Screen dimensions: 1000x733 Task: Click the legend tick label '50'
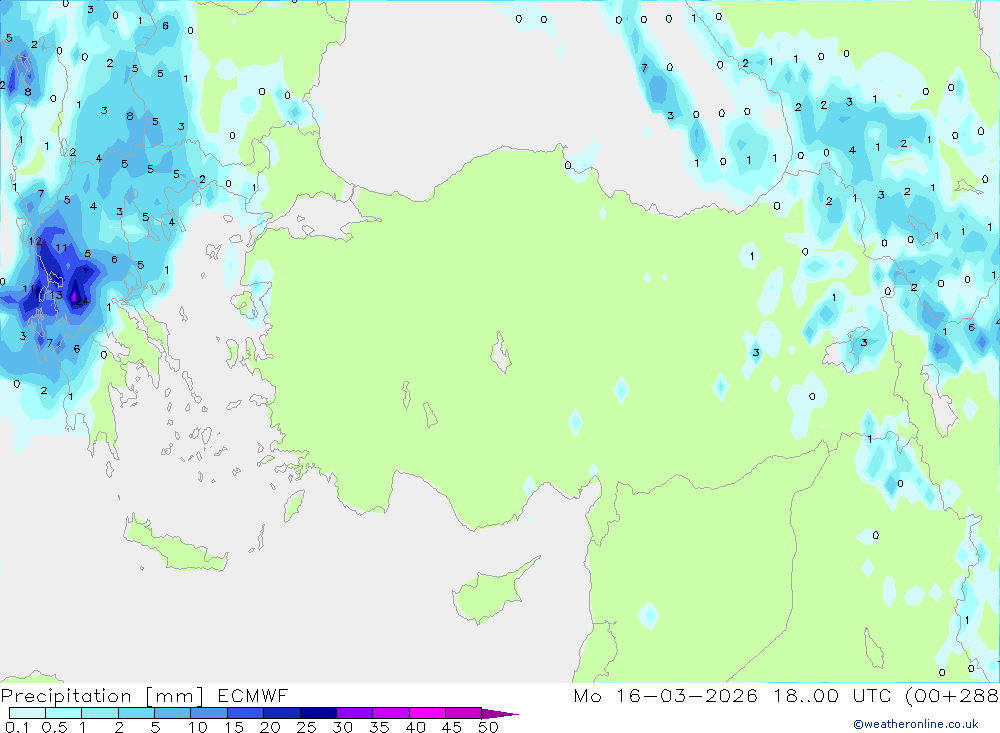[x=488, y=727]
